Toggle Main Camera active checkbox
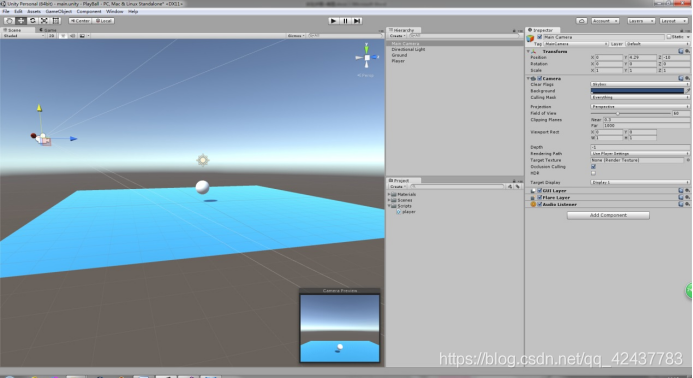Image resolution: width=693 pixels, height=378 pixels. (x=540, y=37)
